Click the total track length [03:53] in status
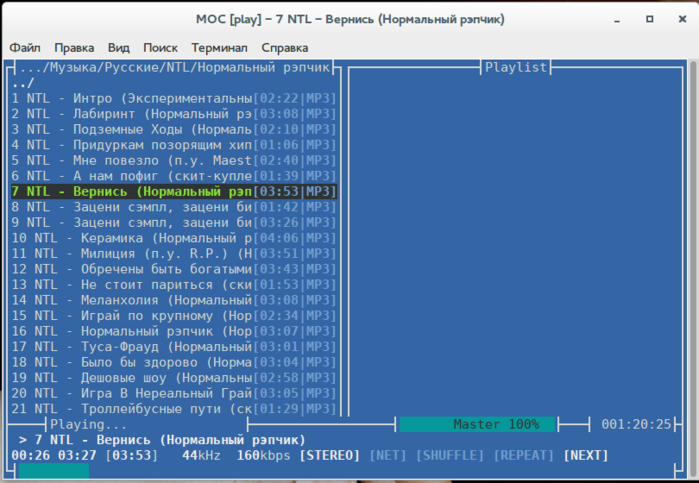The image size is (699, 483). [x=132, y=455]
